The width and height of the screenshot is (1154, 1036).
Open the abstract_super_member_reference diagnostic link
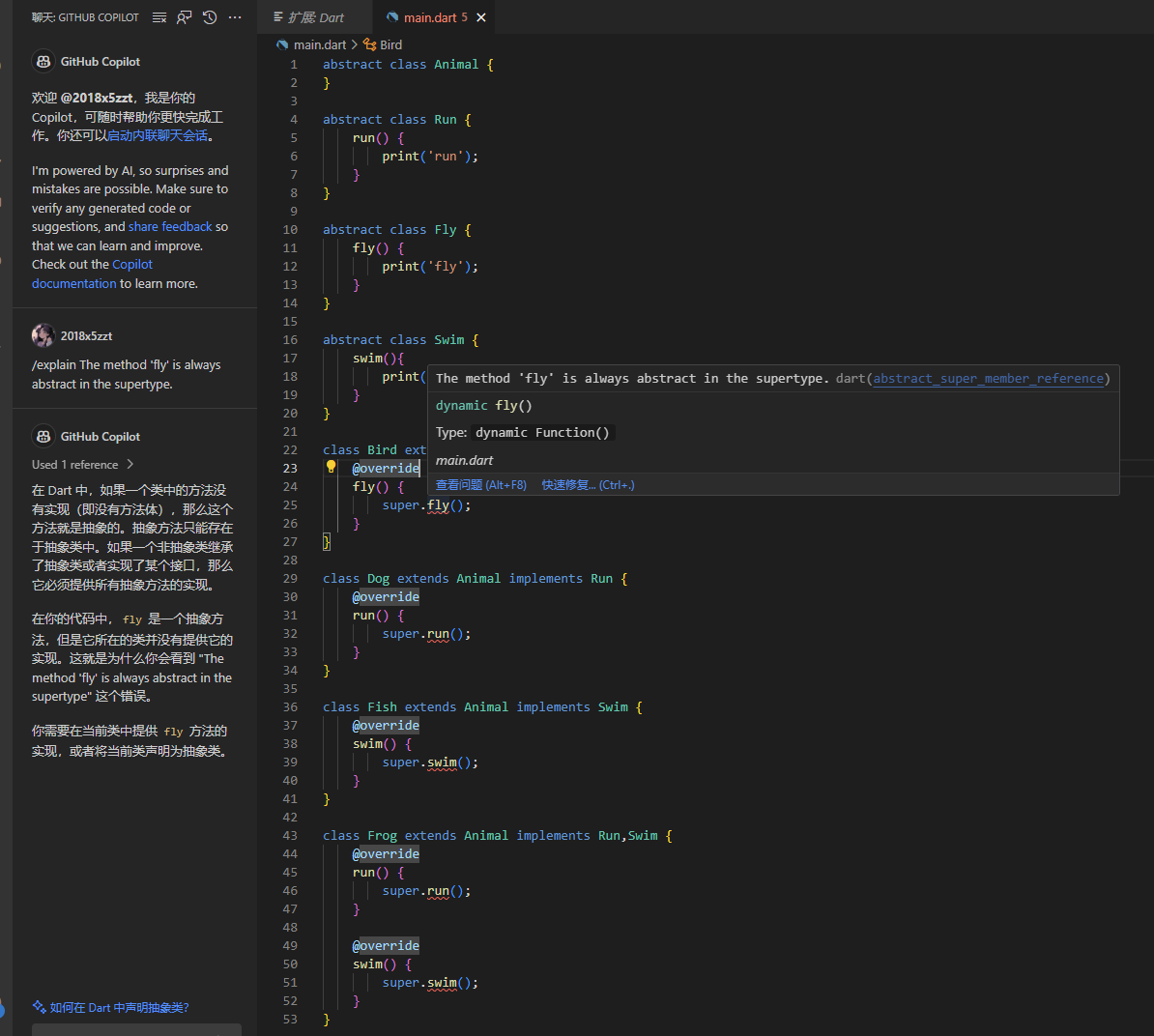[988, 379]
